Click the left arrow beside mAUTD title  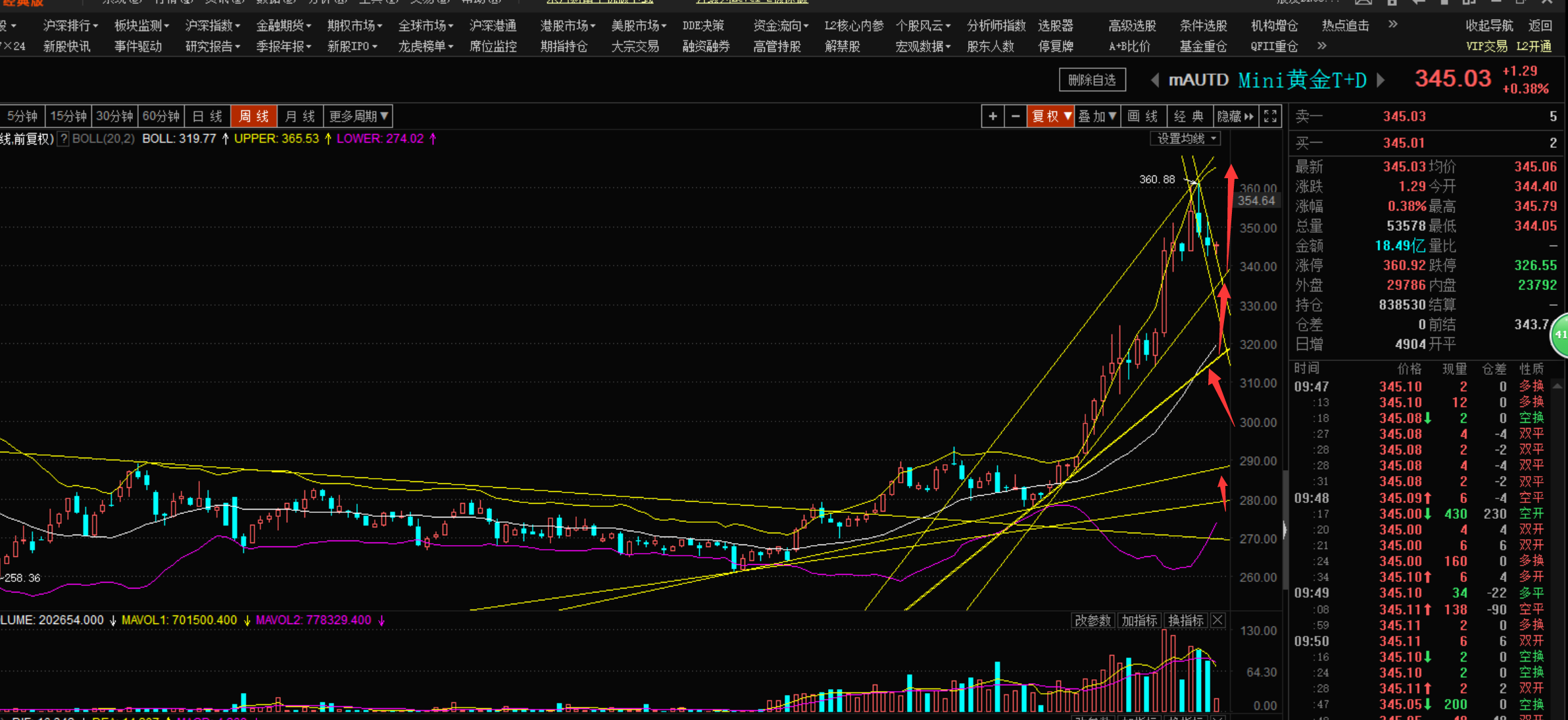pyautogui.click(x=1155, y=80)
